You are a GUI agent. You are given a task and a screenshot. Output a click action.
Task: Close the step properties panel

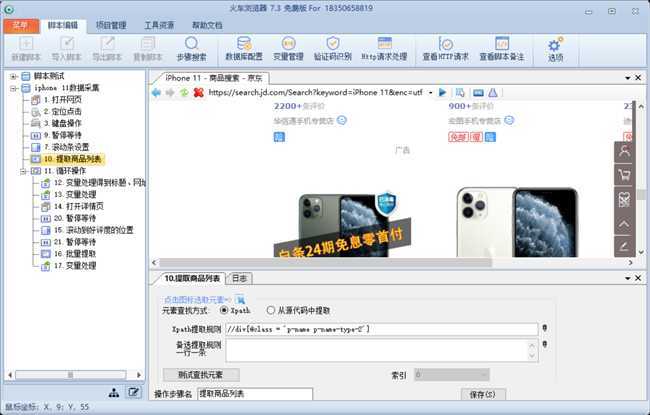638,278
